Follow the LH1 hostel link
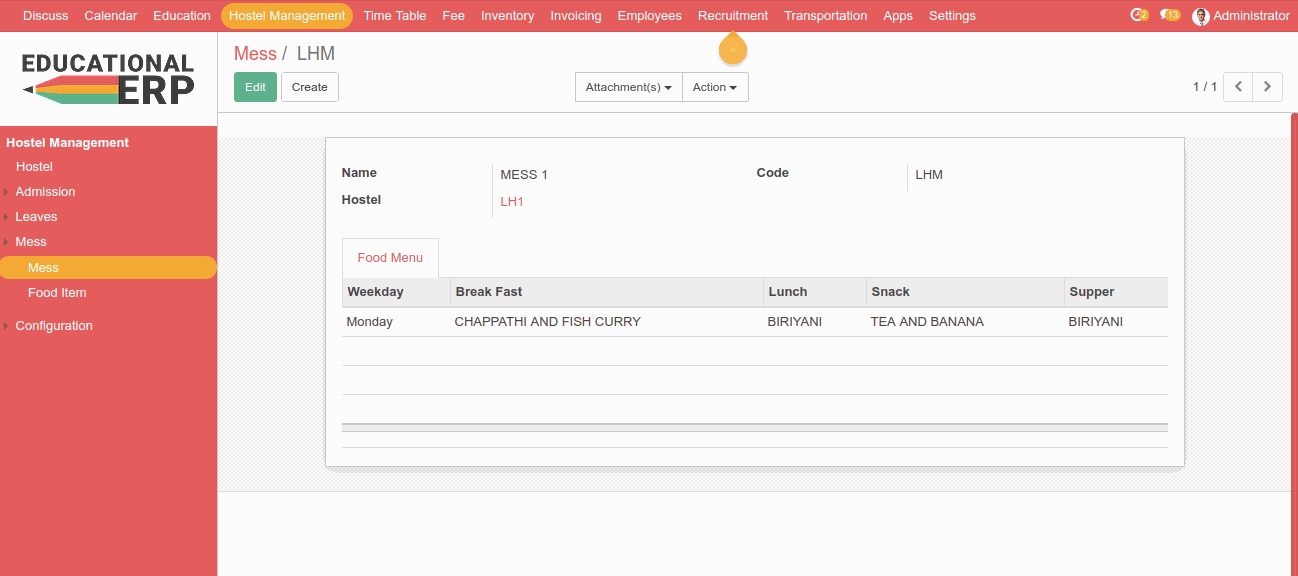Image resolution: width=1298 pixels, height=576 pixels. (x=512, y=202)
